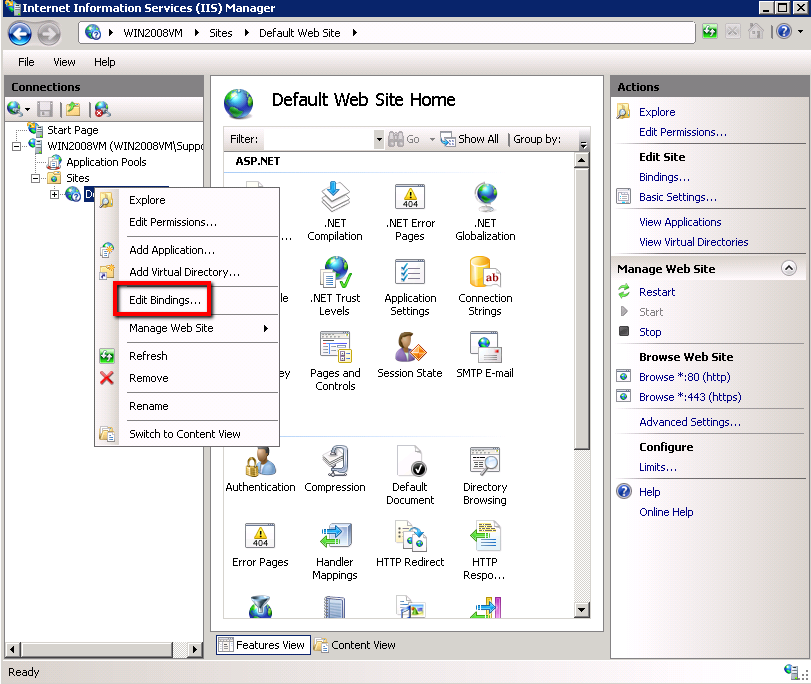Open .NET Trust Levels feature
Viewport: 811px width, 684px height.
click(x=335, y=287)
